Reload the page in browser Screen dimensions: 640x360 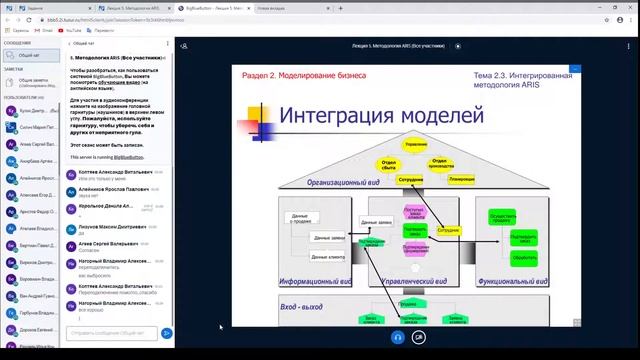pyautogui.click(x=29, y=20)
